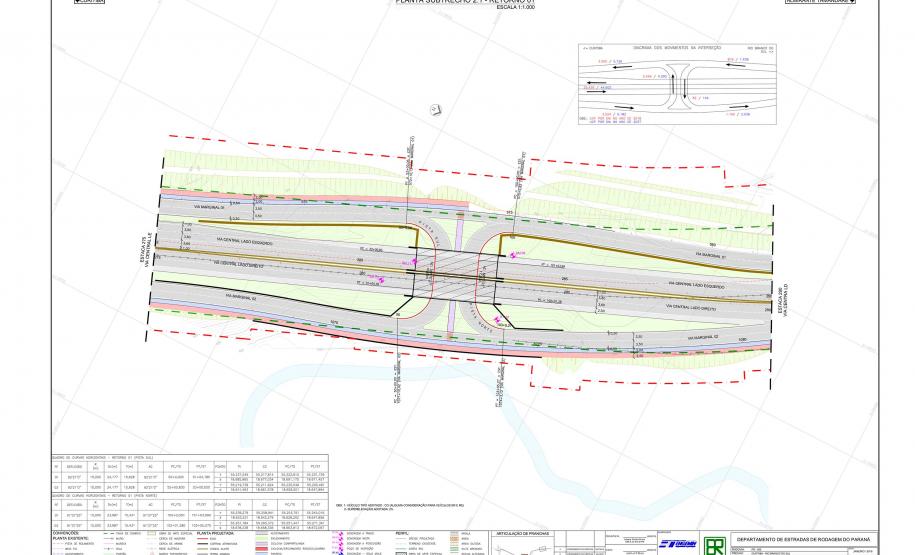Select the red line sample in PLANTA PROJETADA legend
The width and height of the screenshot is (915, 555).
(x=204, y=539)
